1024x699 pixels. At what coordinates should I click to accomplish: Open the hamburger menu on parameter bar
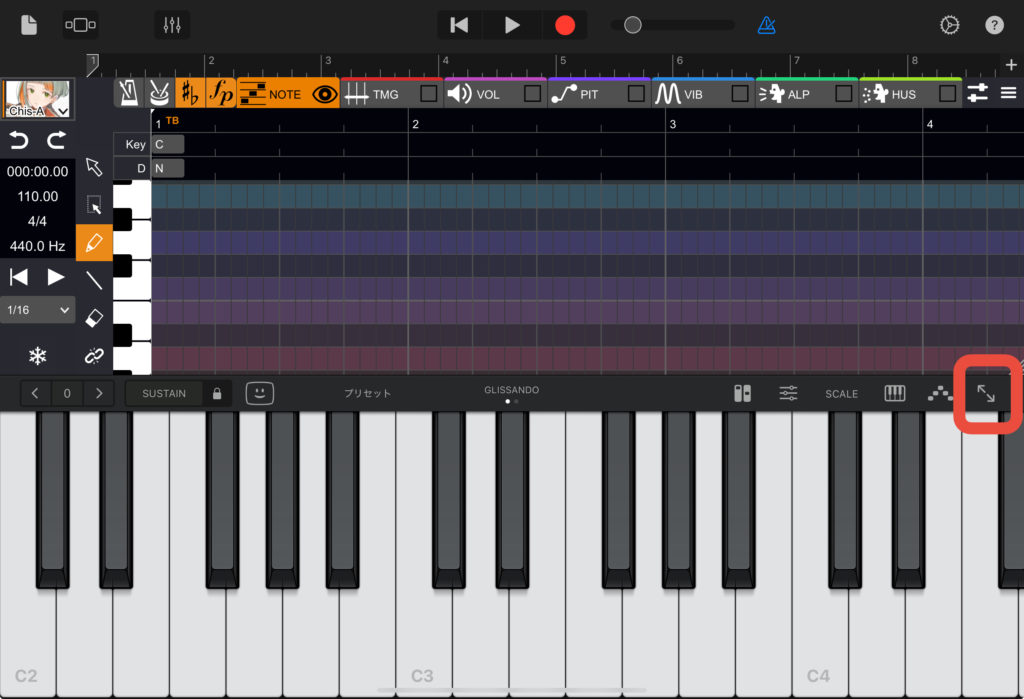pyautogui.click(x=1008, y=93)
